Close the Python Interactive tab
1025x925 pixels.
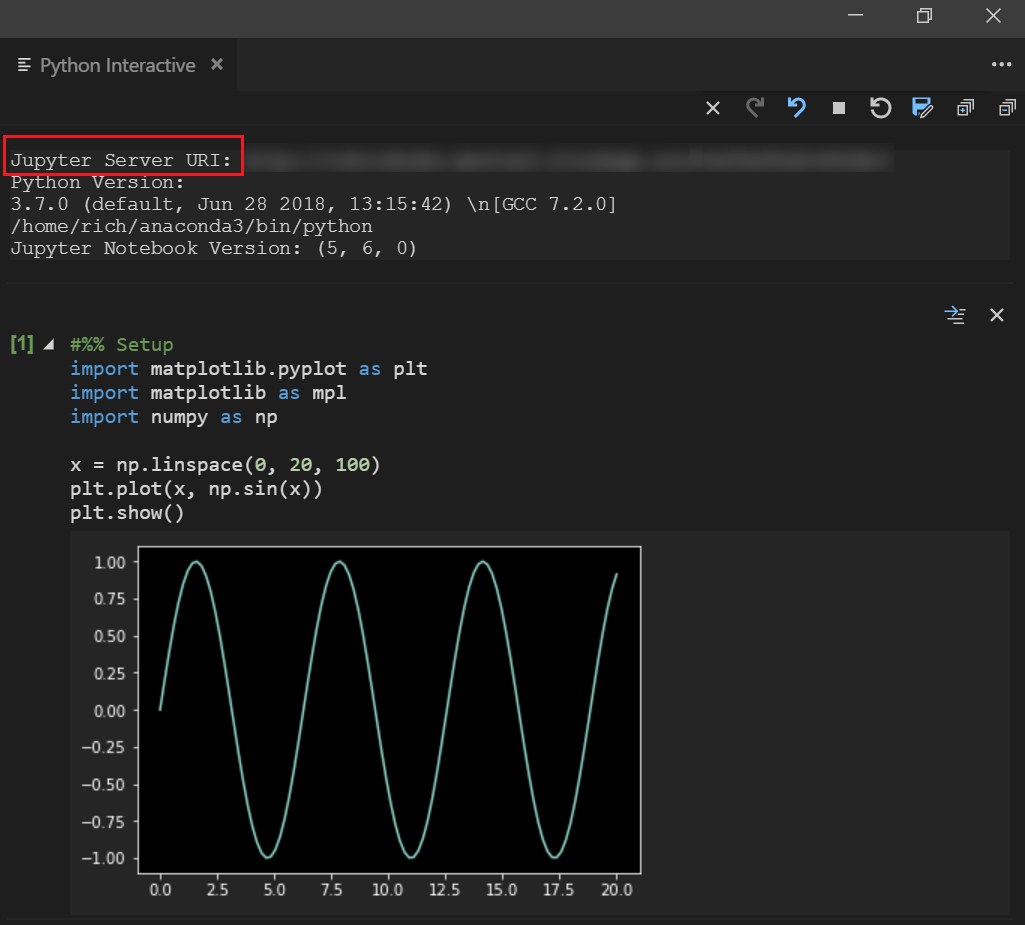click(217, 64)
